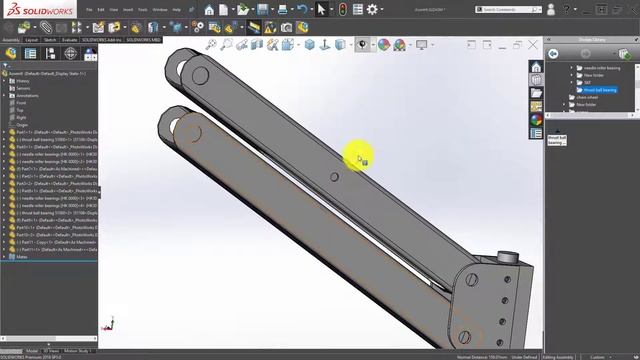Image resolution: width=640 pixels, height=360 pixels.
Task: Switch to the Sketch tab
Action: pyautogui.click(x=50, y=40)
